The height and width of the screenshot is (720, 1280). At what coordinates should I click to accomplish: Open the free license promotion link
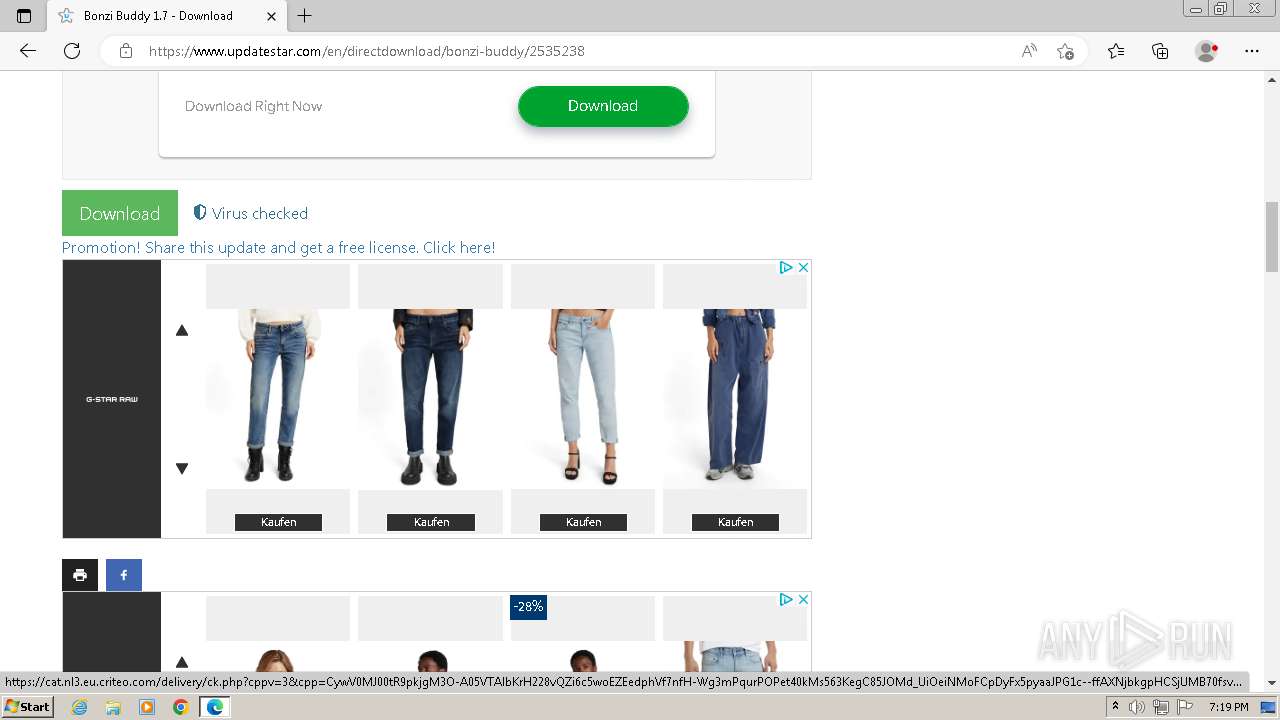279,247
